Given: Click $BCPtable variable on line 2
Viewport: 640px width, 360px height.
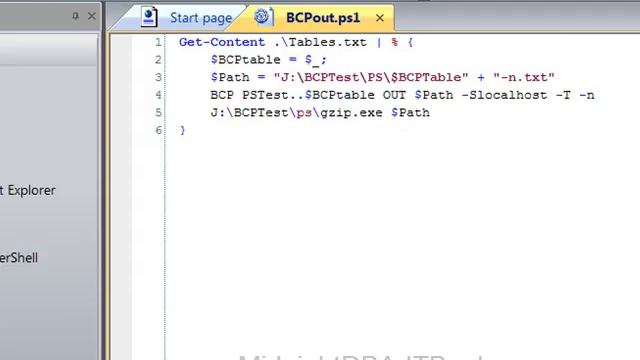Looking at the screenshot, I should tap(245, 60).
